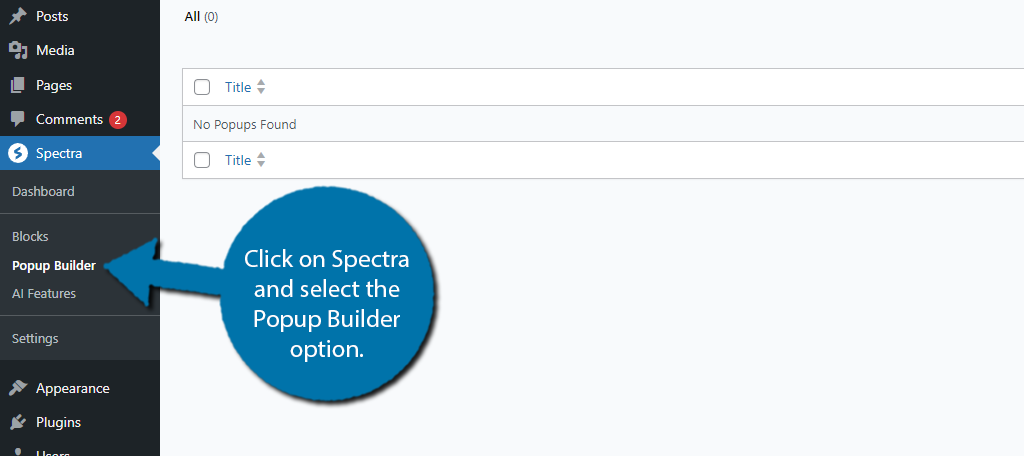
Task: Click the Posts pushpin icon
Action: (x=18, y=16)
